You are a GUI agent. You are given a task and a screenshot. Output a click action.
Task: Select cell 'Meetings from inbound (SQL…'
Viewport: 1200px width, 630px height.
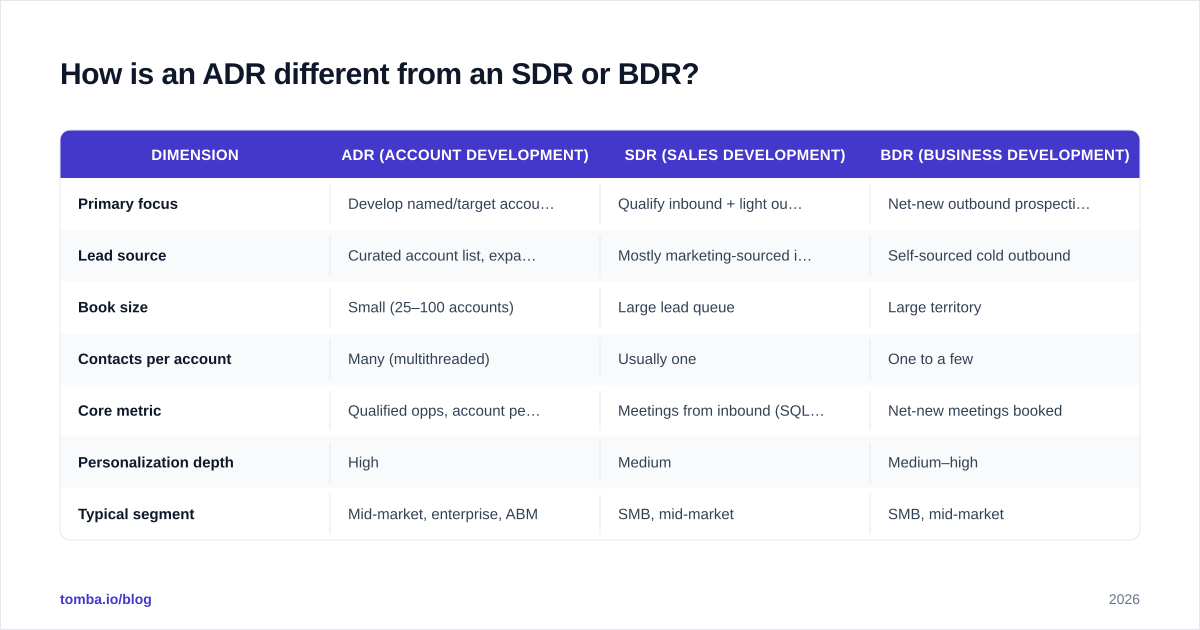pyautogui.click(x=735, y=411)
